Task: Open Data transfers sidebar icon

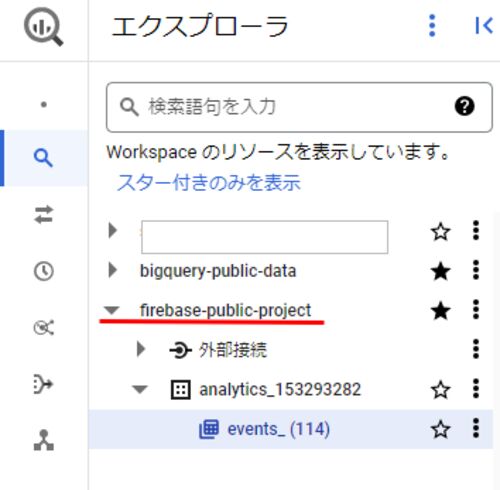Action: pyautogui.click(x=43, y=214)
